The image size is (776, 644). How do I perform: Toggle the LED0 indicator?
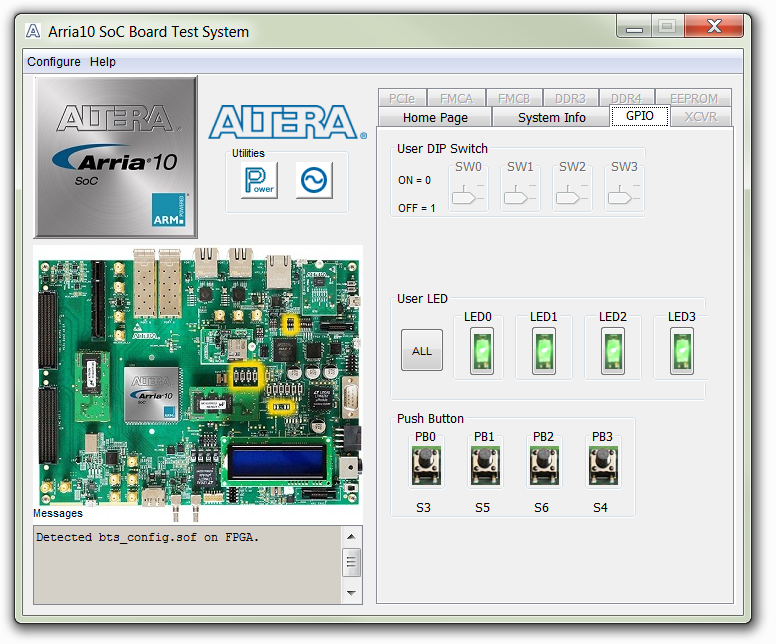pyautogui.click(x=481, y=352)
